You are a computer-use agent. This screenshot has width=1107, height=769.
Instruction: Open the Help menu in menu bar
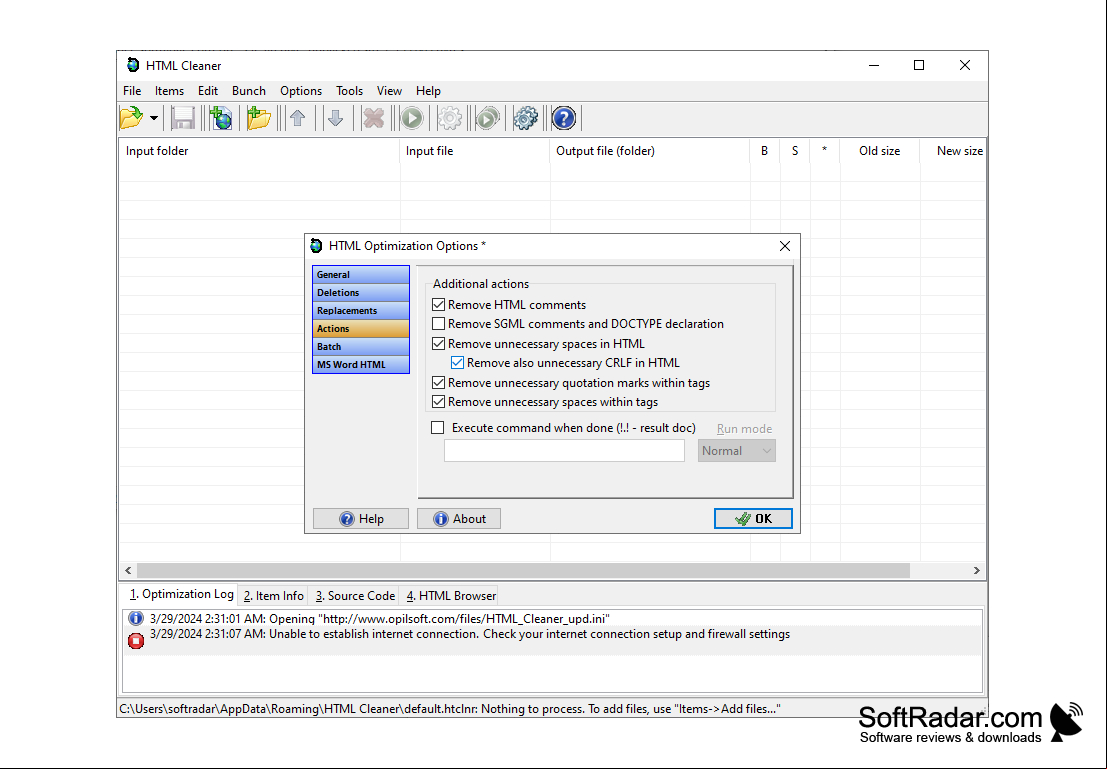[428, 91]
